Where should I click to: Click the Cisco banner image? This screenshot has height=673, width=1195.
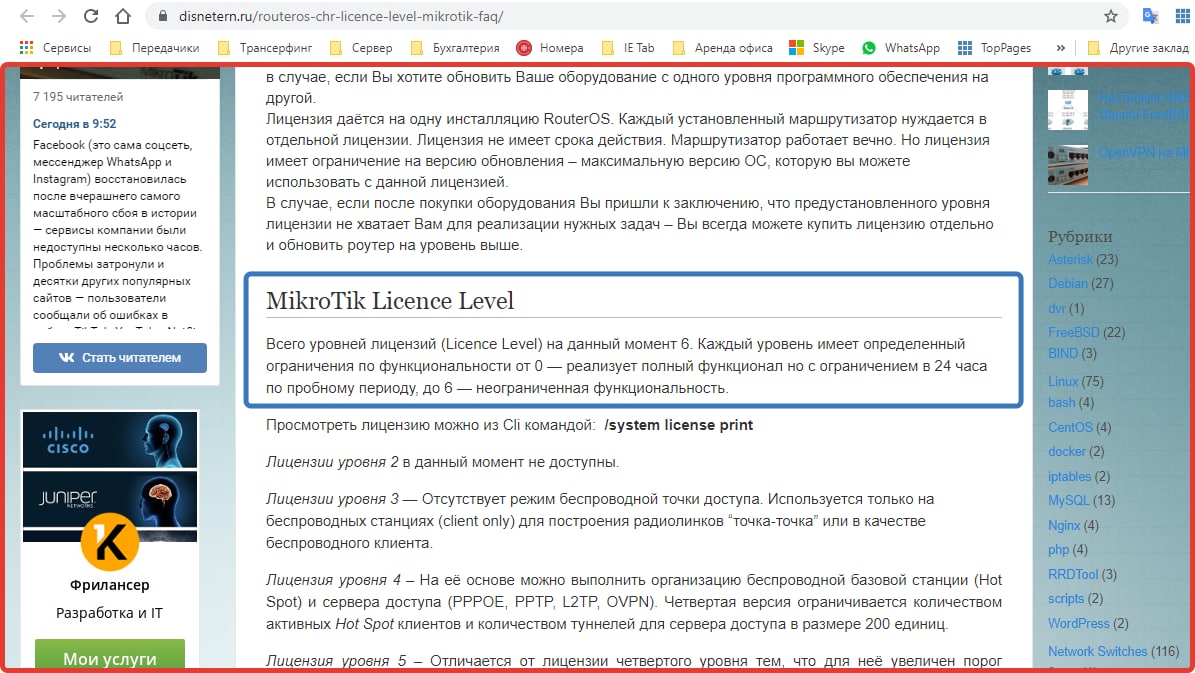coord(110,440)
